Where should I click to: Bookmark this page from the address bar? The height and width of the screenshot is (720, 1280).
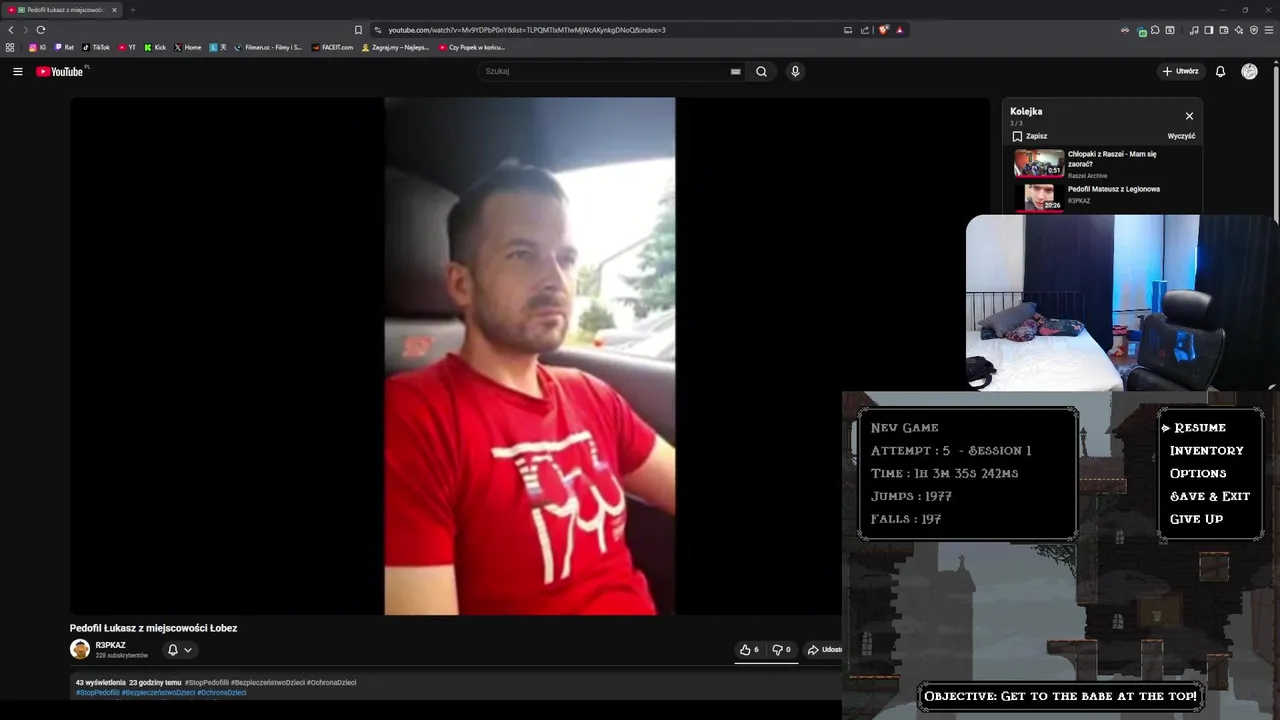[x=358, y=30]
